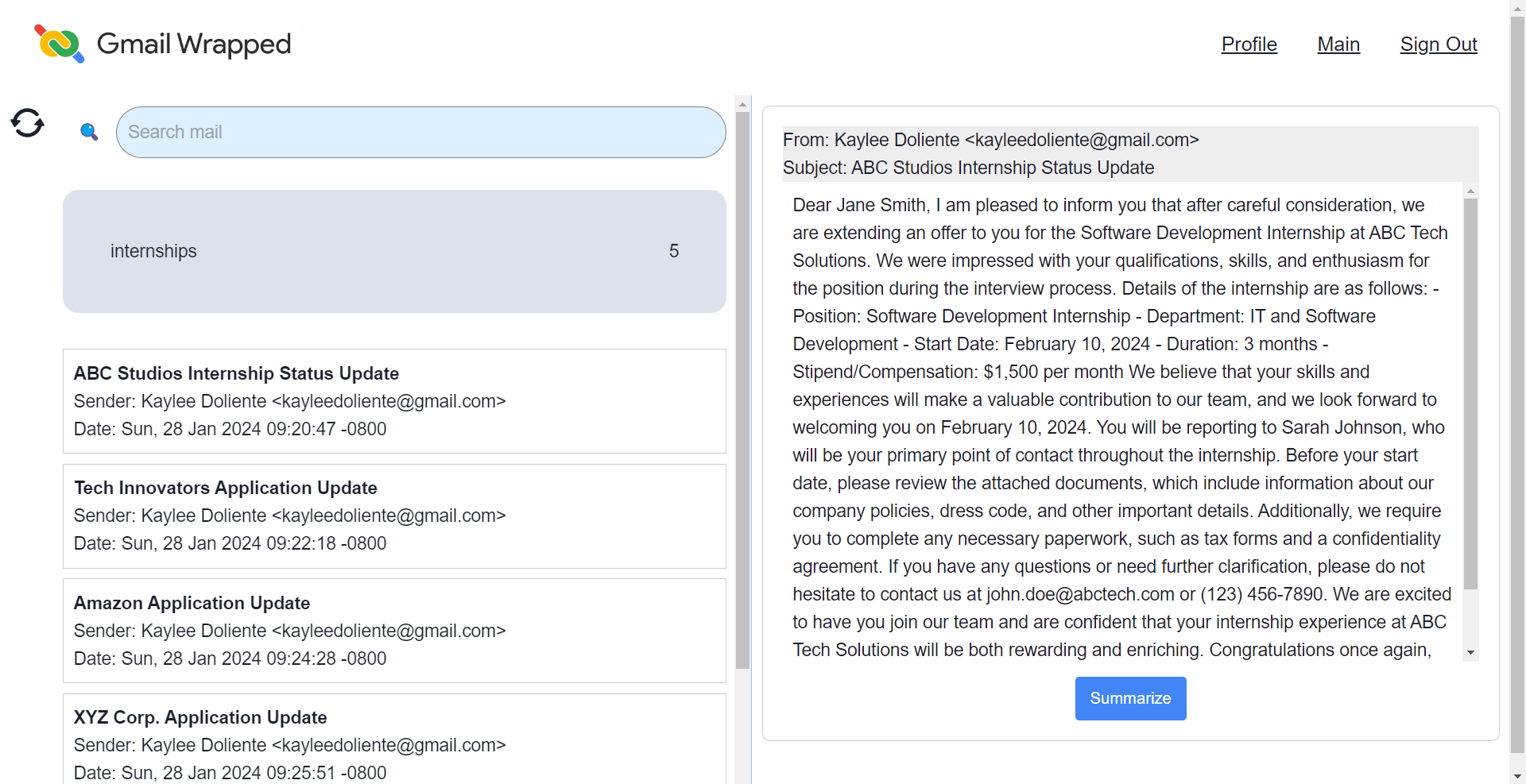This screenshot has height=784, width=1526.
Task: Click the mail list scroll up arrow
Action: coord(743,104)
